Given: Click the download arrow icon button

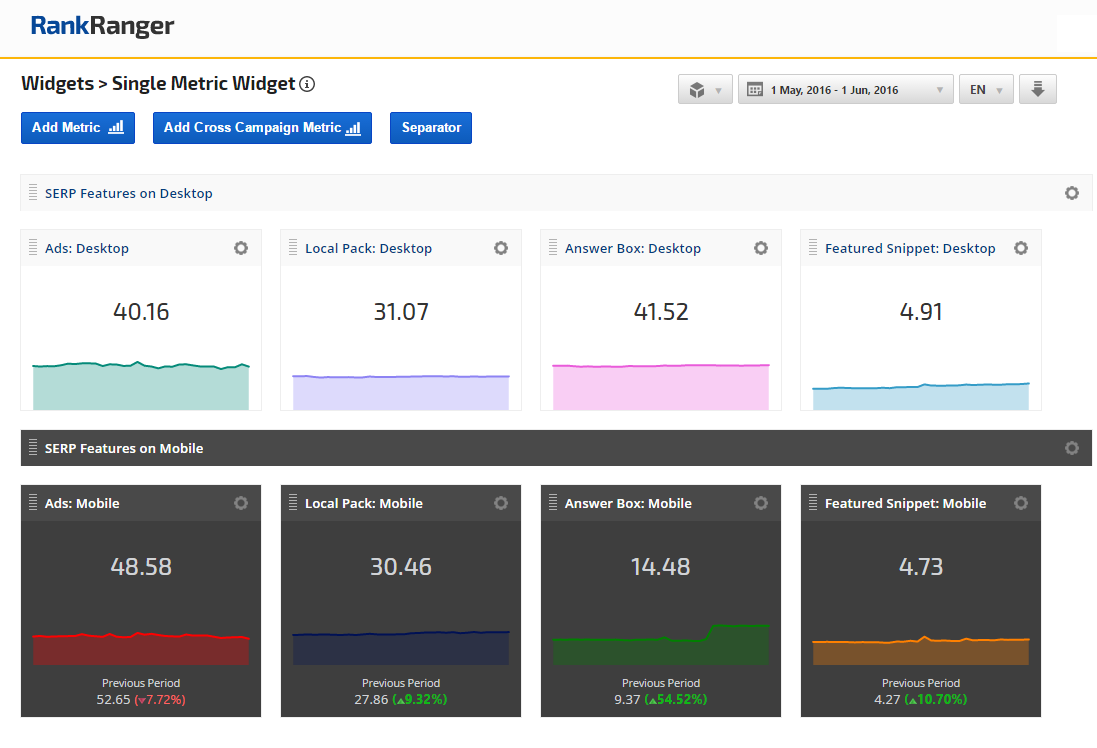Looking at the screenshot, I should 1037,89.
